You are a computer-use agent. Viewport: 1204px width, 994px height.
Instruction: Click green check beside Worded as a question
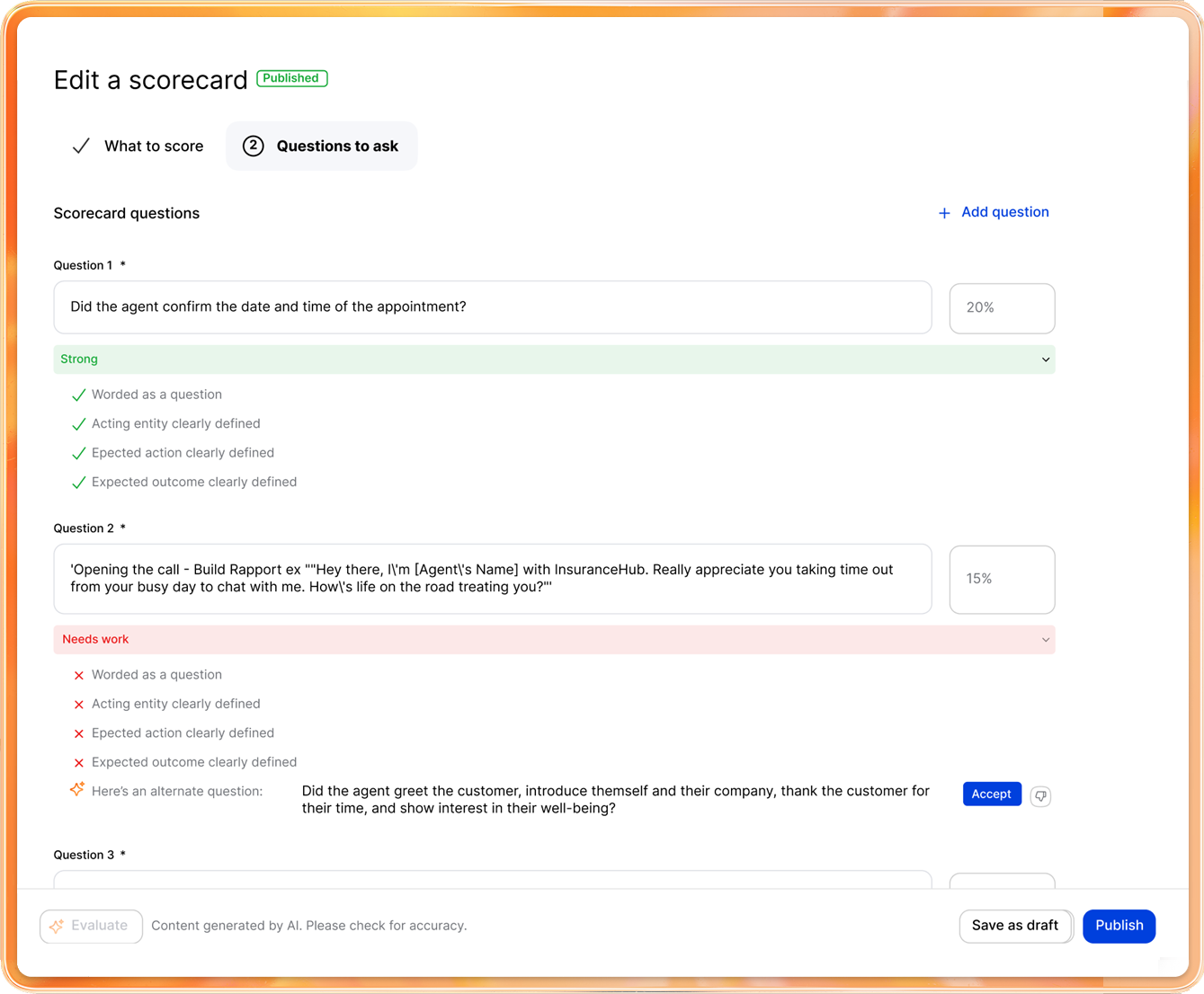[x=79, y=395]
